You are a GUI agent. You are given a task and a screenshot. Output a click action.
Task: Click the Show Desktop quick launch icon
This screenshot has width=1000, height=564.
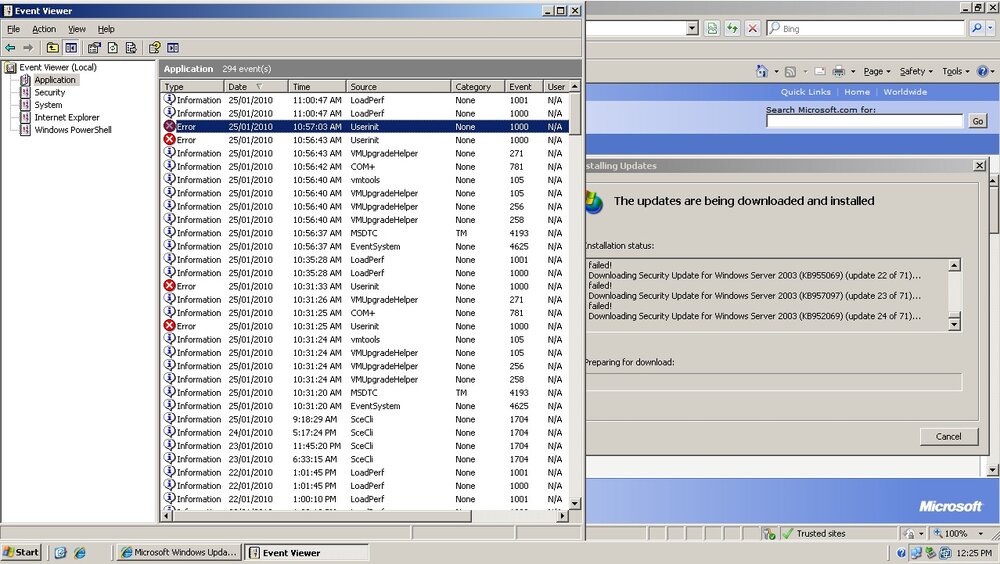coord(60,553)
